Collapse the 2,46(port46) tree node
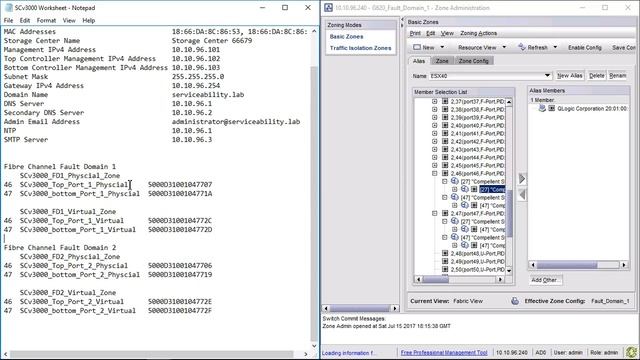 (435, 173)
